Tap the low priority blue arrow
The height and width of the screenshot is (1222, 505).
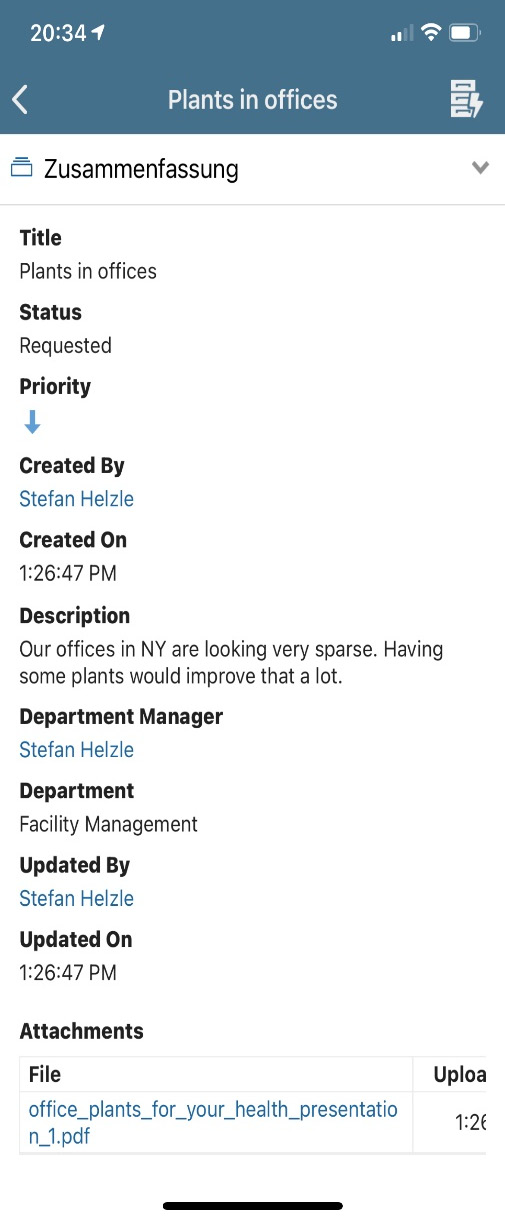click(32, 423)
